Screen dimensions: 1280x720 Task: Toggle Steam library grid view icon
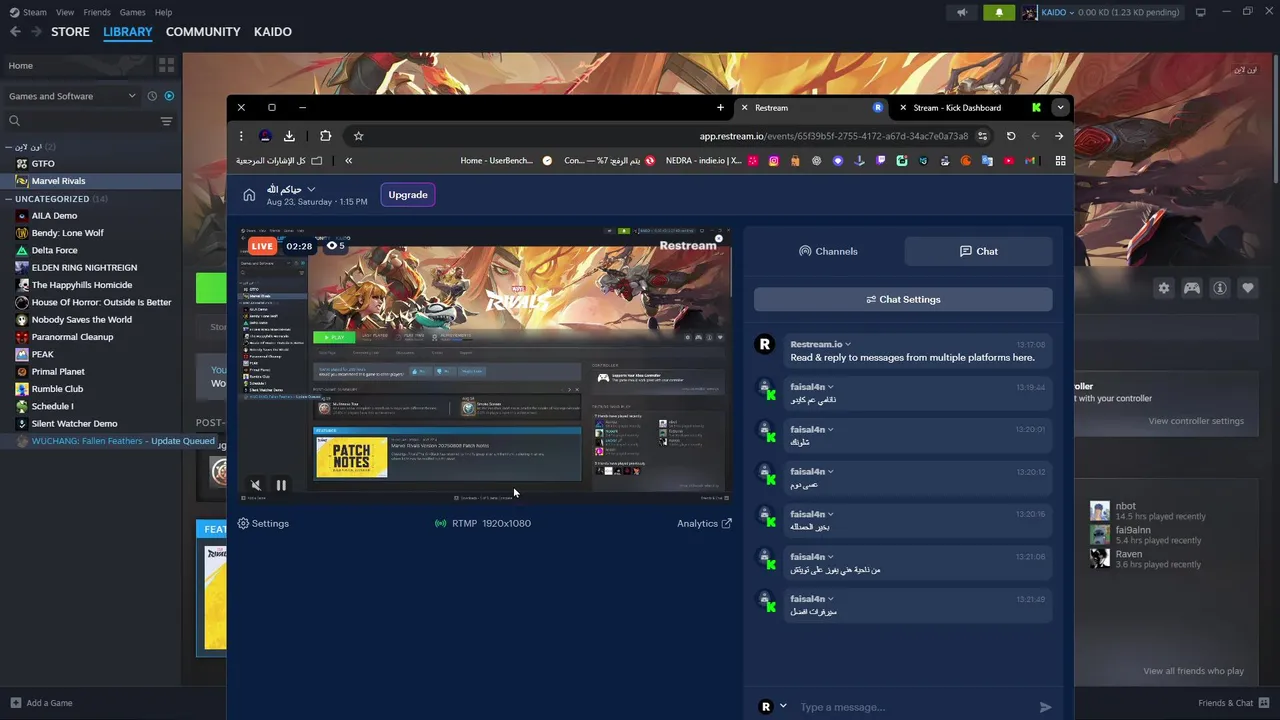(x=166, y=65)
